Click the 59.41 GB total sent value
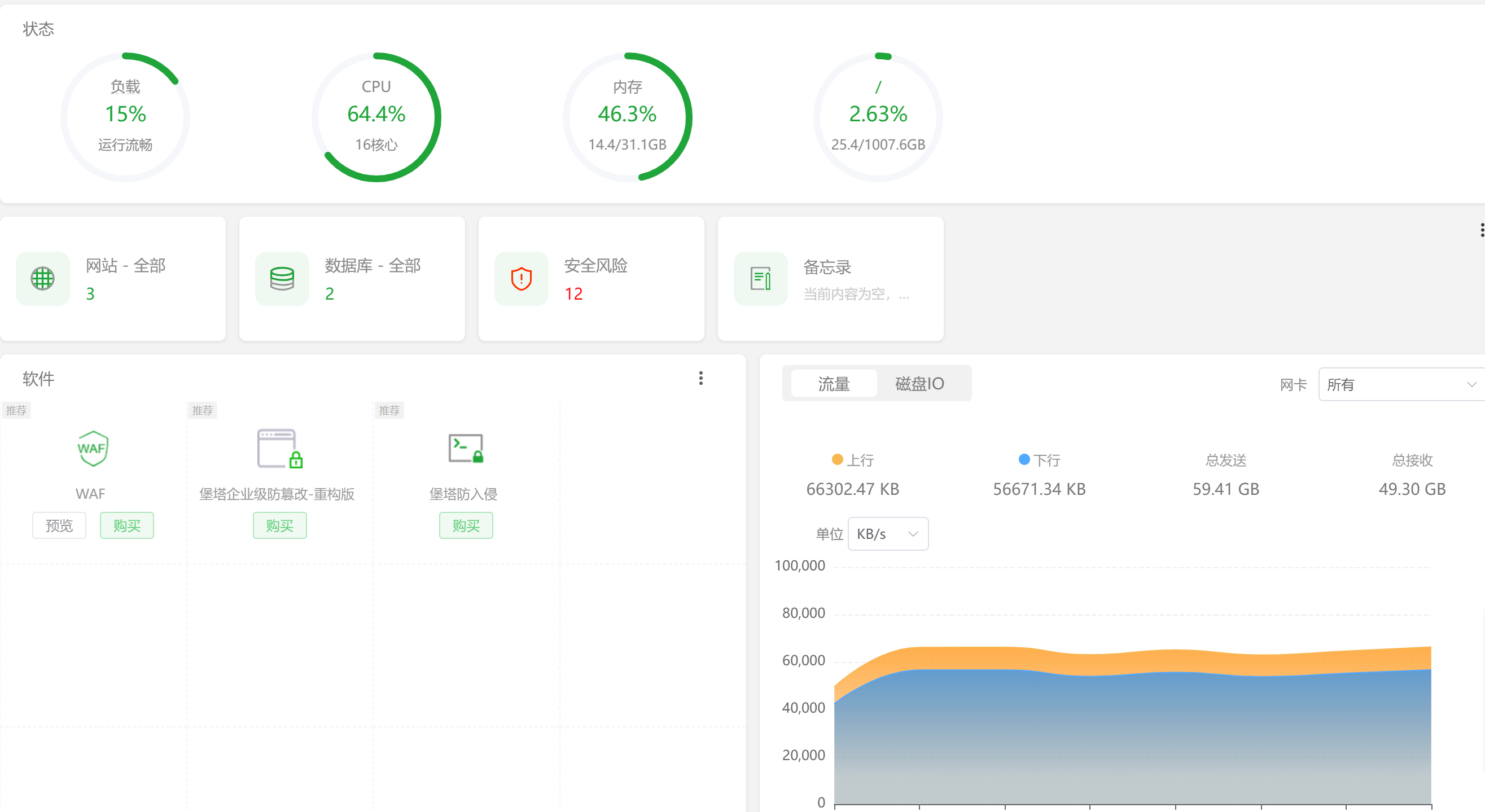The height and width of the screenshot is (812, 1485). coord(1225,489)
